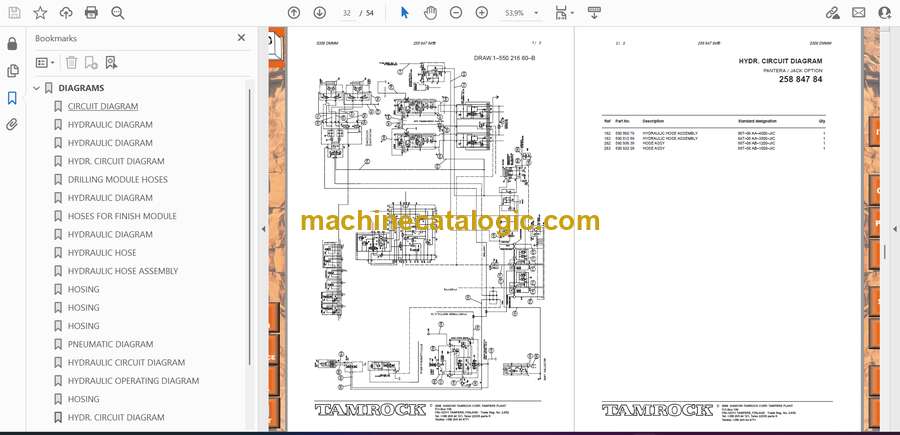Activate the hand pan tool
Viewport: 900px width, 435px height.
point(430,13)
